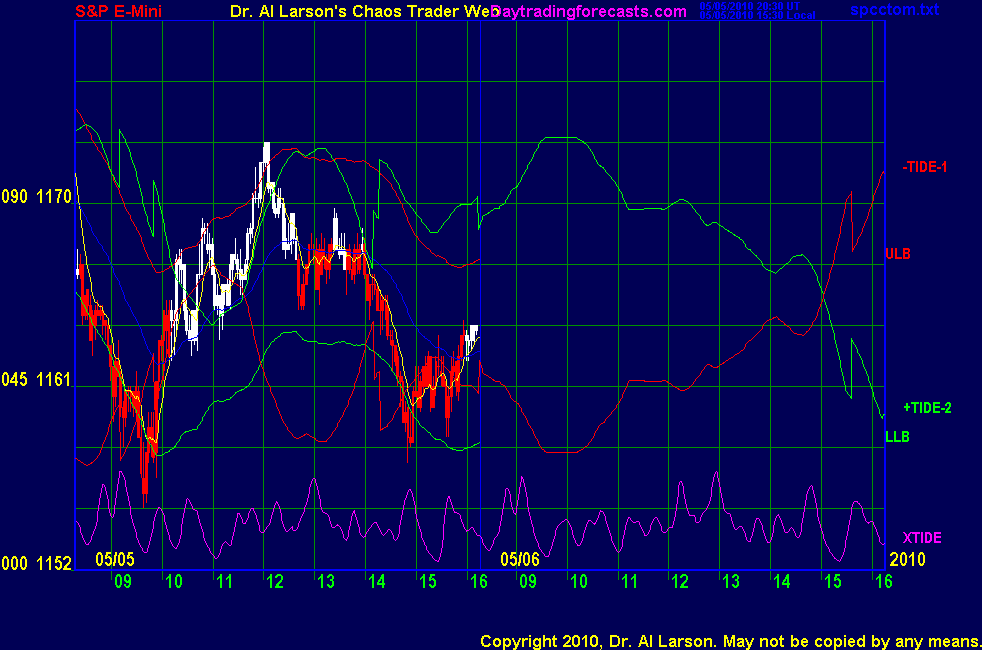982x650 pixels.
Task: Click hour label '13' for the 05/06 session
Action: (x=731, y=582)
